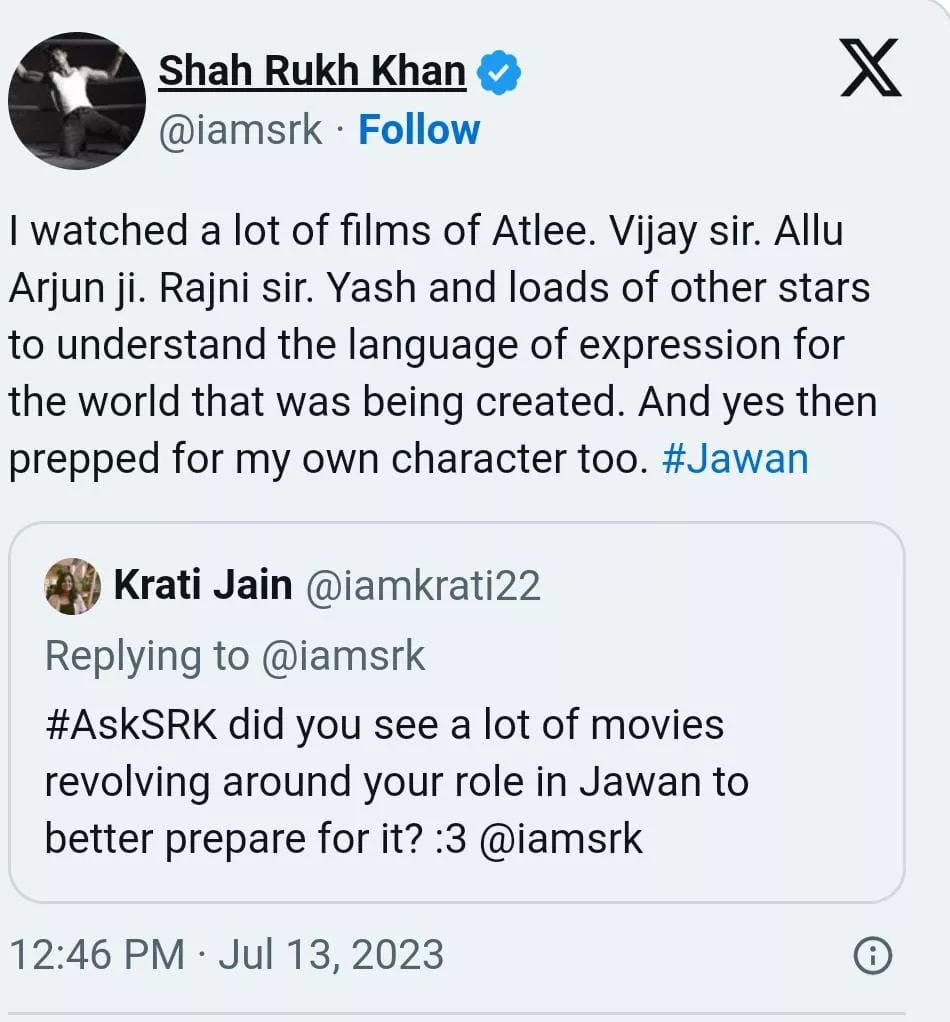The width and height of the screenshot is (950, 1022).
Task: Click the Shah Rukh Khan display name
Action: click(312, 72)
